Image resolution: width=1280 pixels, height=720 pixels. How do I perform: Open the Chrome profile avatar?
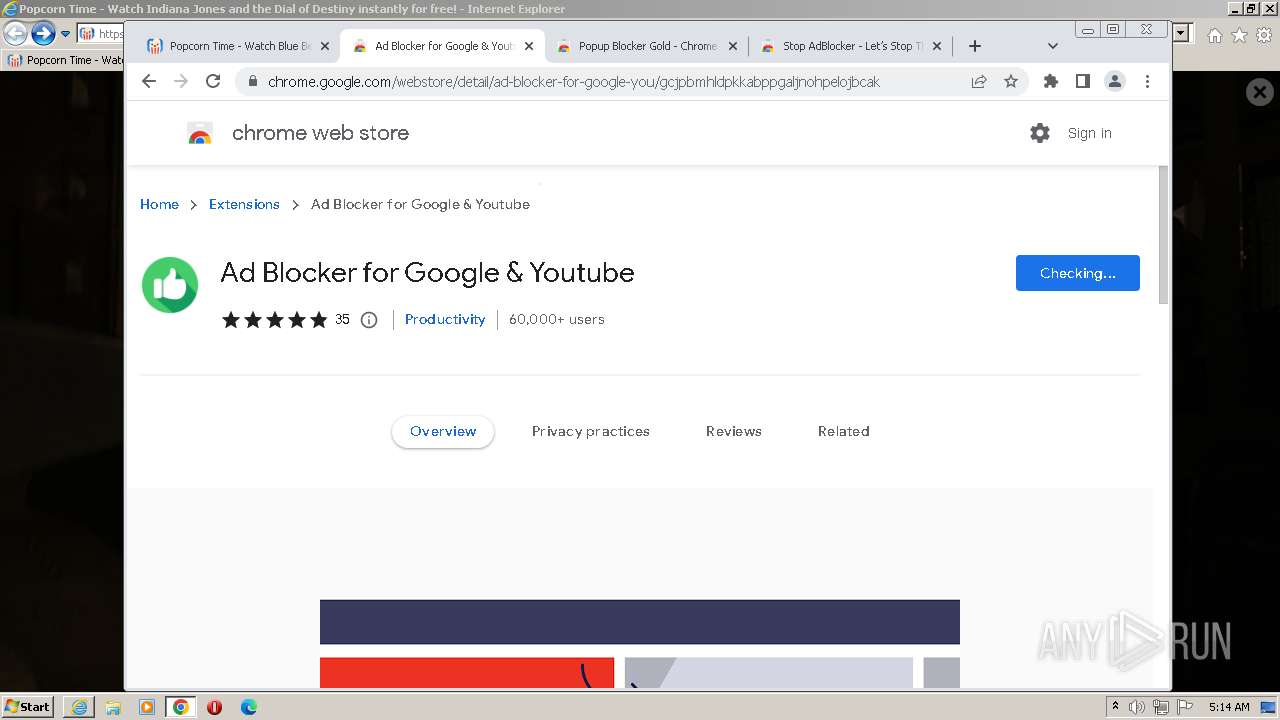[x=1115, y=82]
